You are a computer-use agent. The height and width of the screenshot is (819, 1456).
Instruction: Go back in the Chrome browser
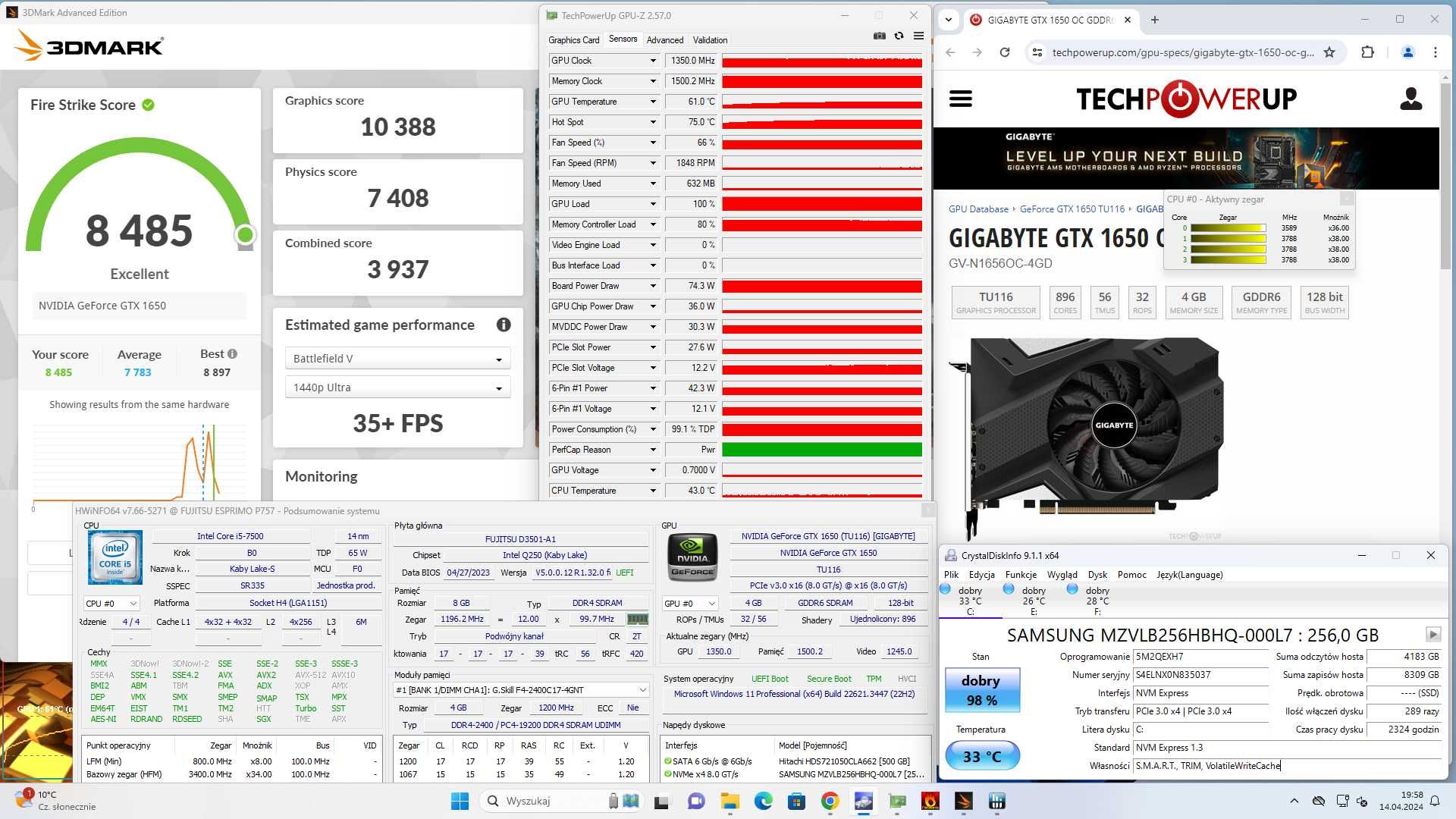[x=951, y=52]
